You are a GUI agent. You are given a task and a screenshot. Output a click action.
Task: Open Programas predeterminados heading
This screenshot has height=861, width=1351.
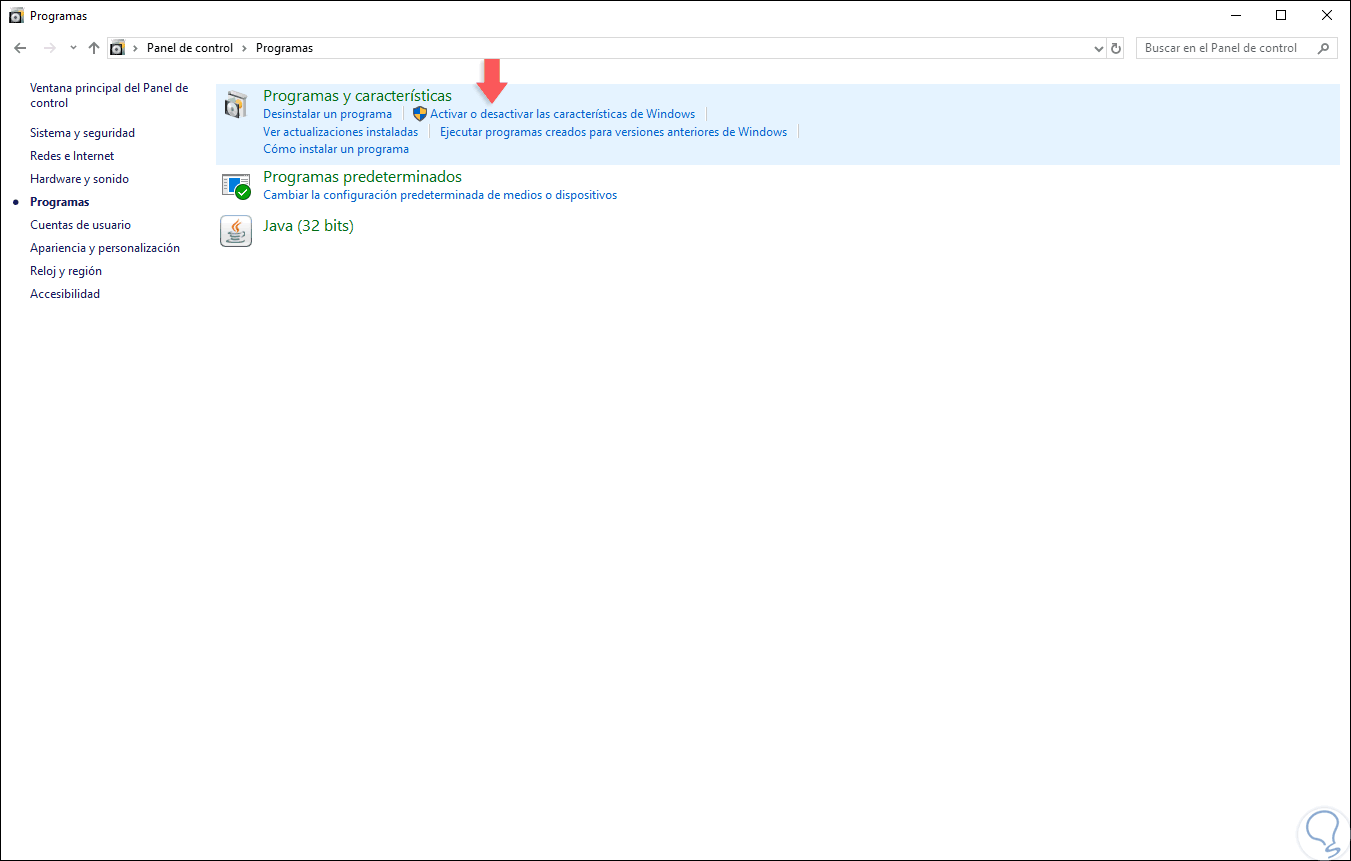362,177
